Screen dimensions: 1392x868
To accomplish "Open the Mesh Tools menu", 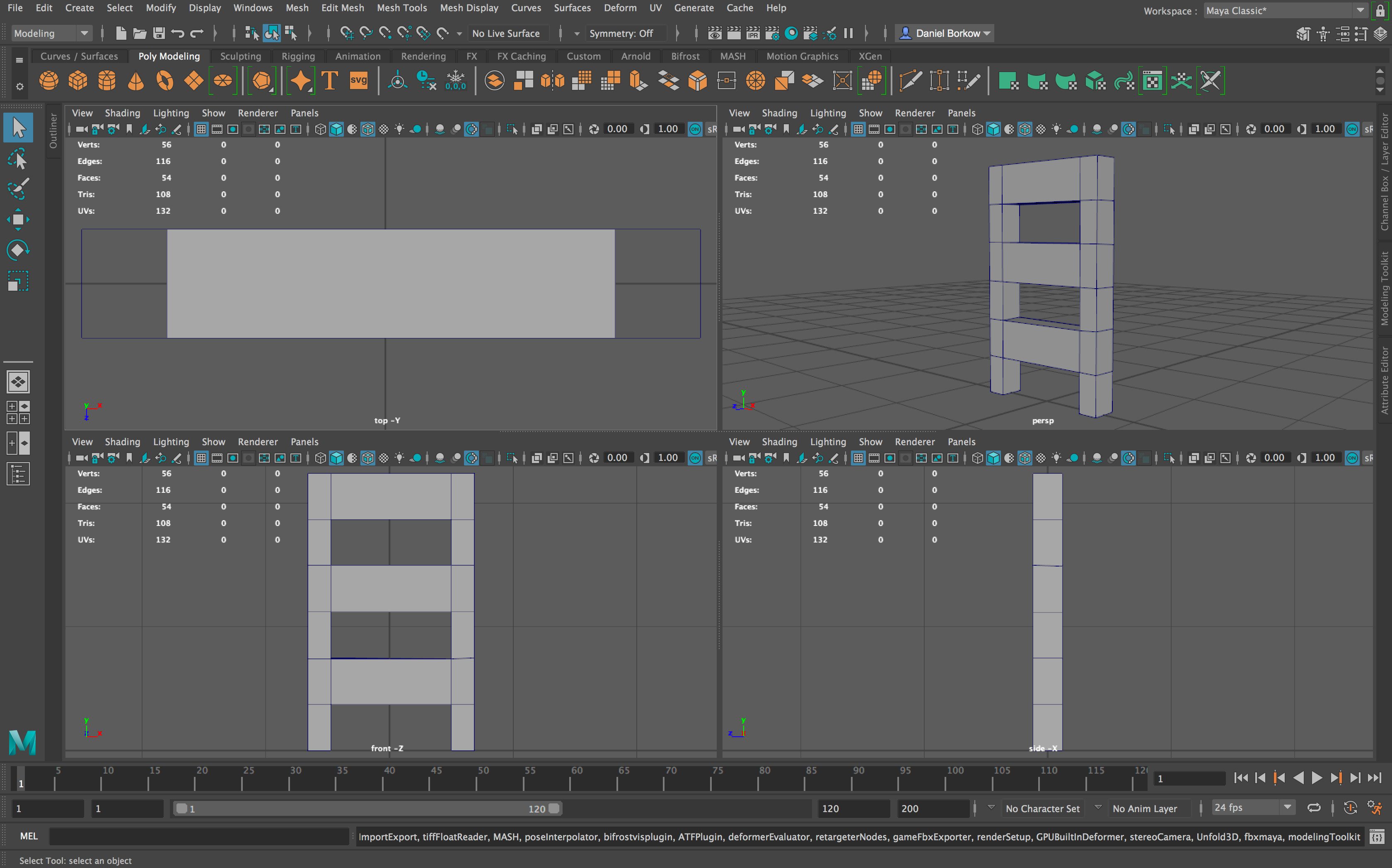I will (x=401, y=8).
